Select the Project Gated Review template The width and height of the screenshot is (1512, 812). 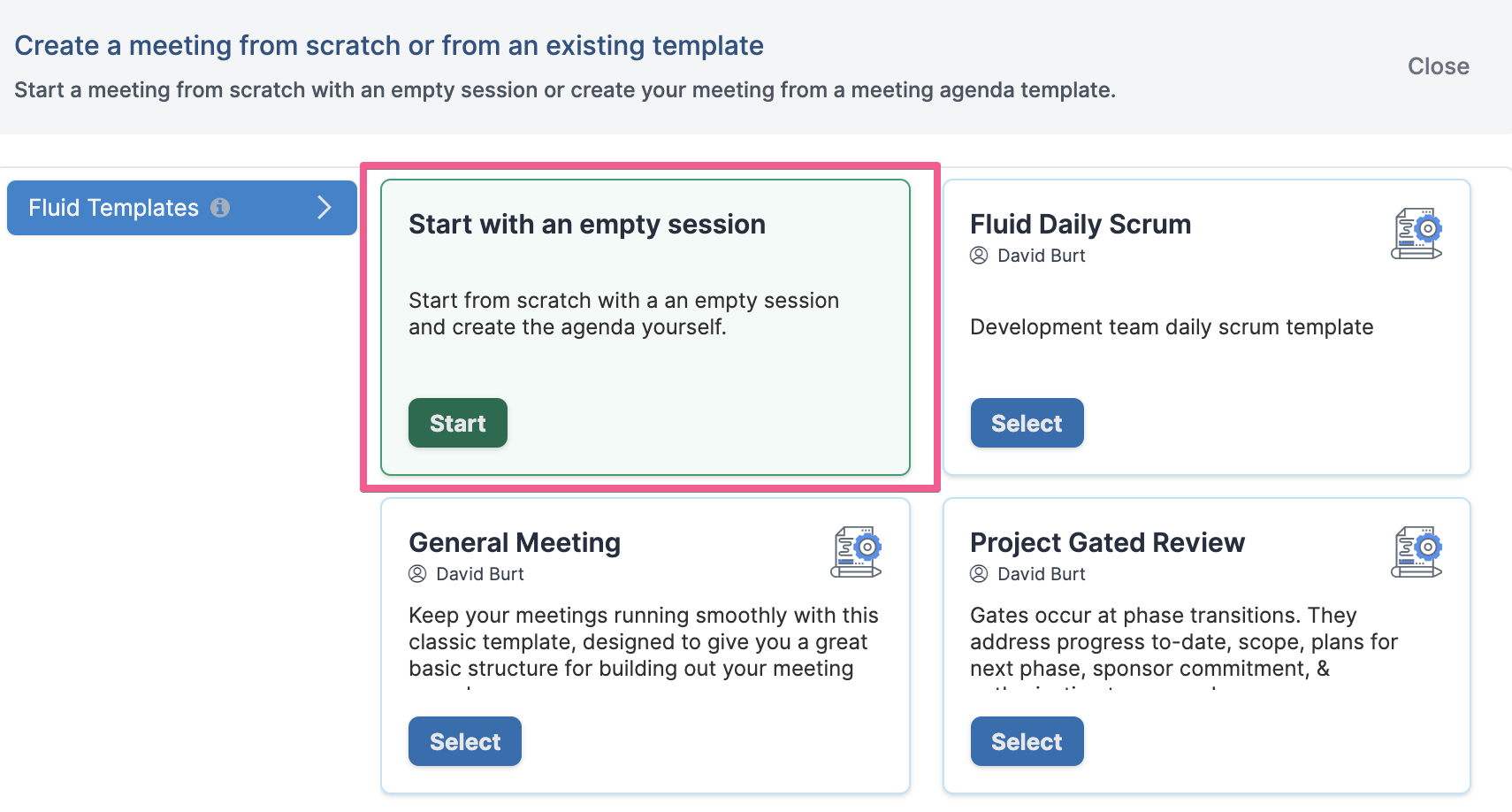(1027, 741)
